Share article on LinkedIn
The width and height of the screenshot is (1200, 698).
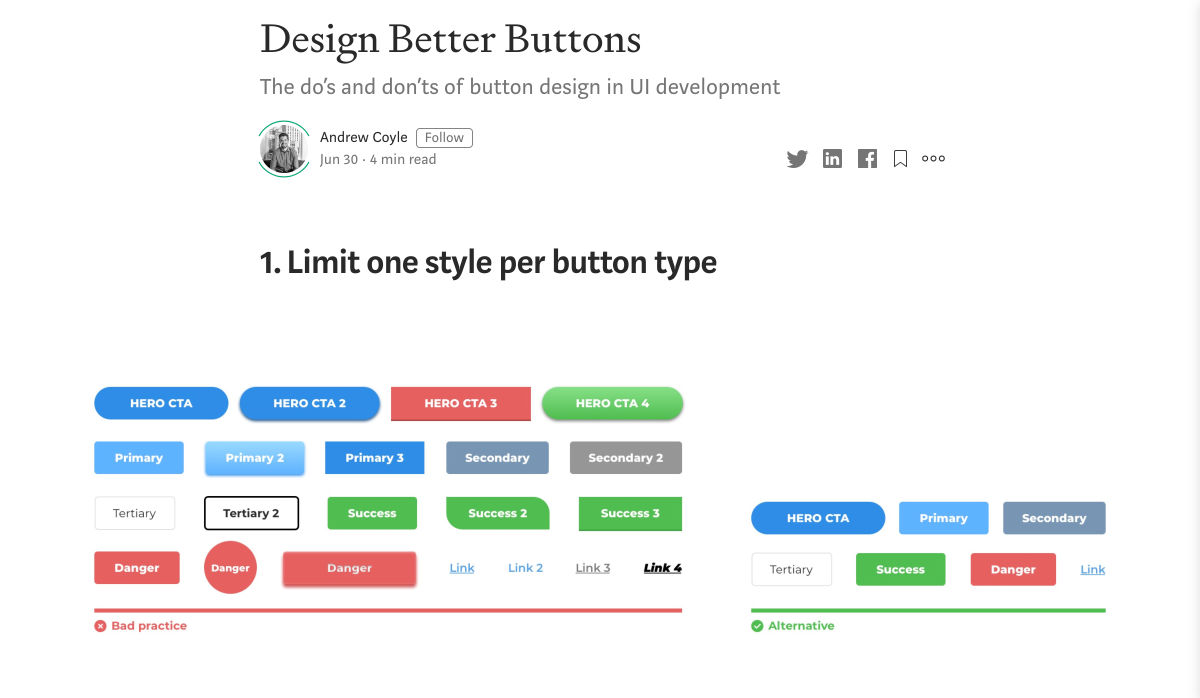tap(832, 159)
